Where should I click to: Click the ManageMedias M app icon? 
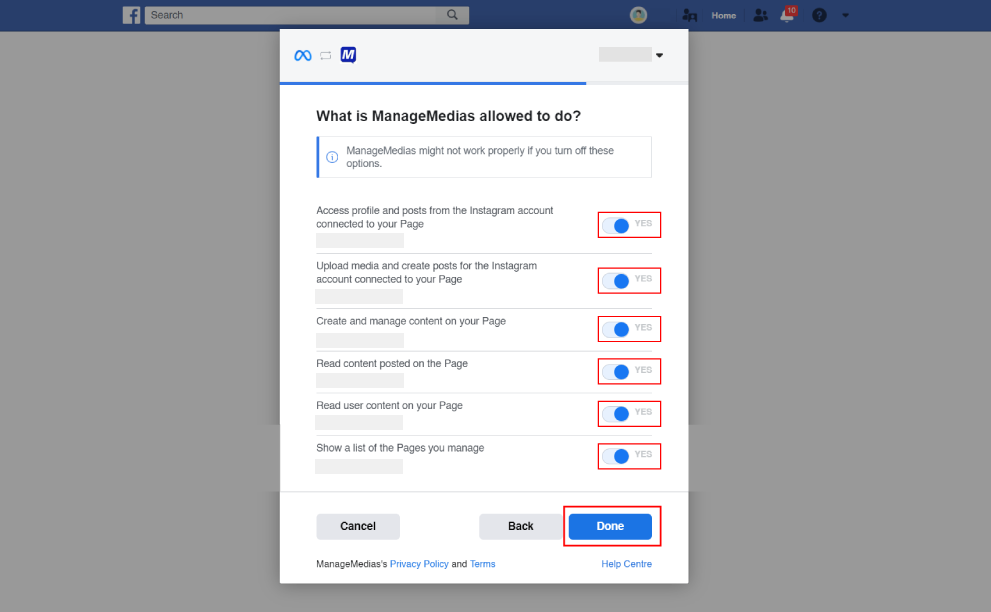[x=348, y=55]
